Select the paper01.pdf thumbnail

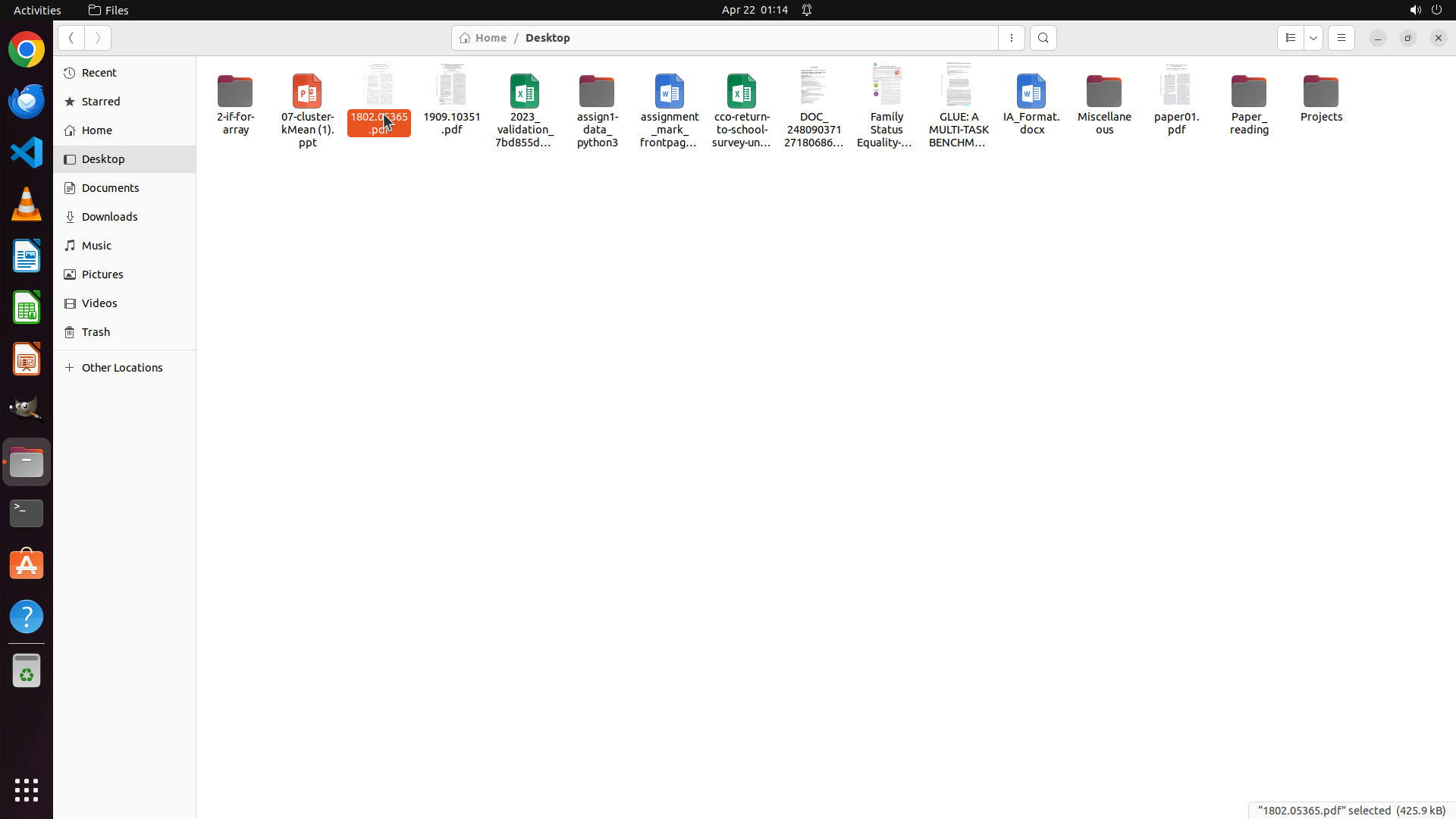click(x=1175, y=86)
